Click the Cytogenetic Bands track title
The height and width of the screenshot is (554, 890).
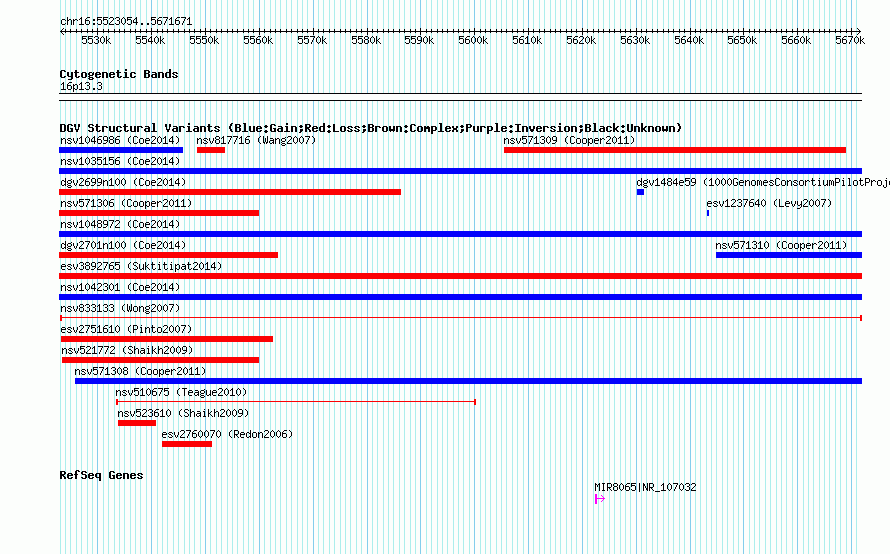[x=119, y=74]
